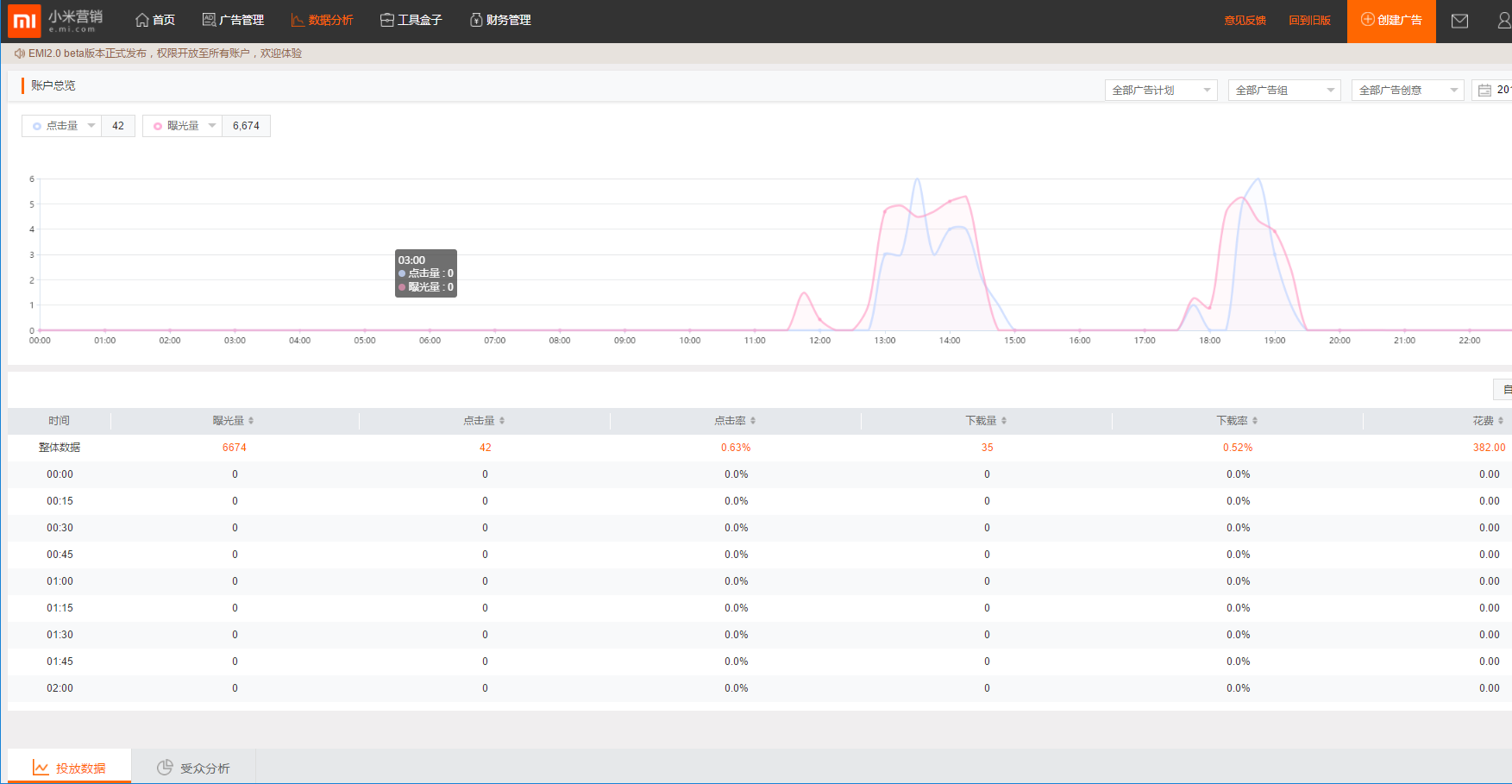Go to 广告管理 in navigation
The height and width of the screenshot is (784, 1512).
(x=233, y=20)
